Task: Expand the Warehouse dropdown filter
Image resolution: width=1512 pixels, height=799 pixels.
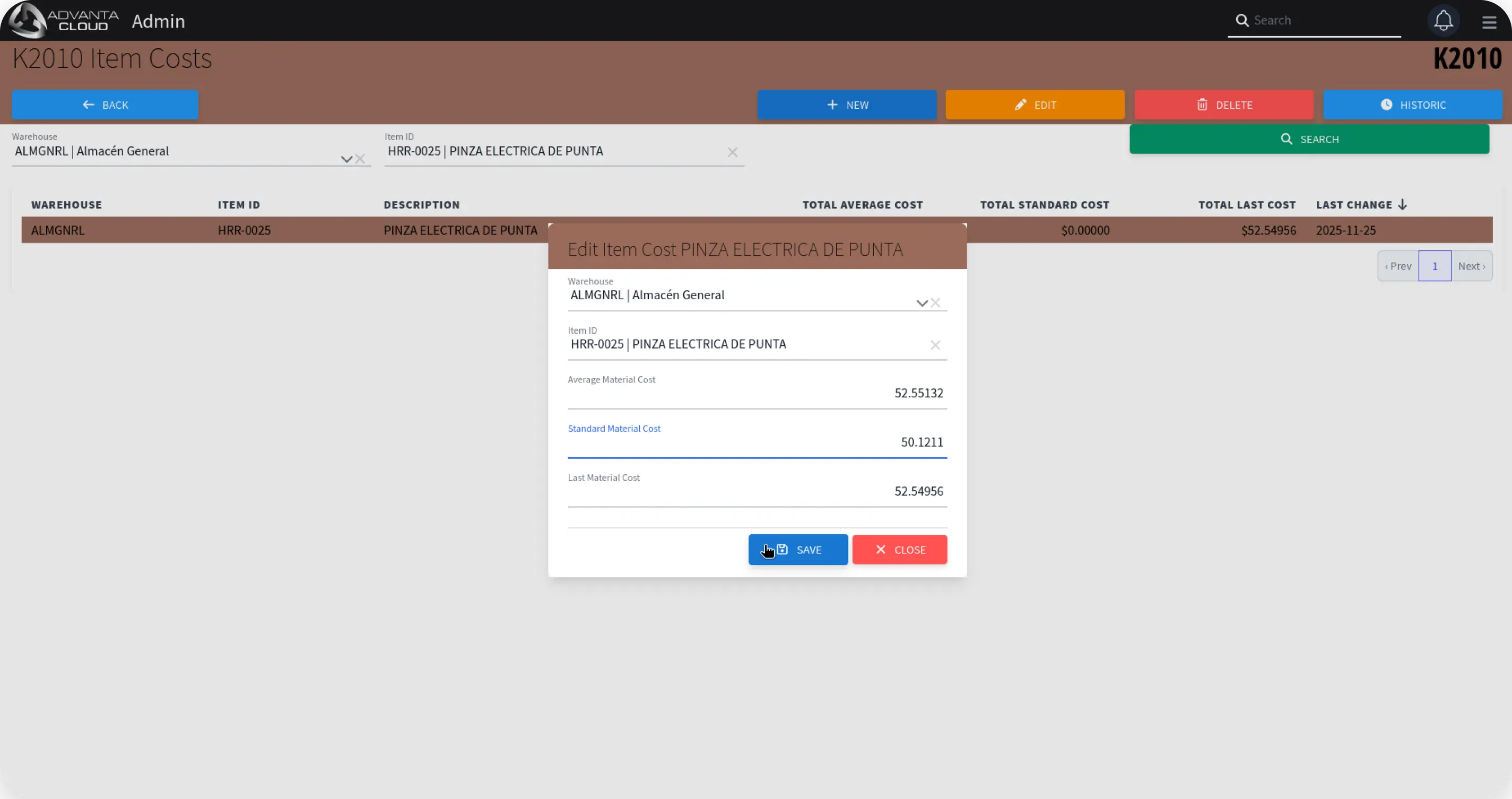Action: click(x=346, y=159)
